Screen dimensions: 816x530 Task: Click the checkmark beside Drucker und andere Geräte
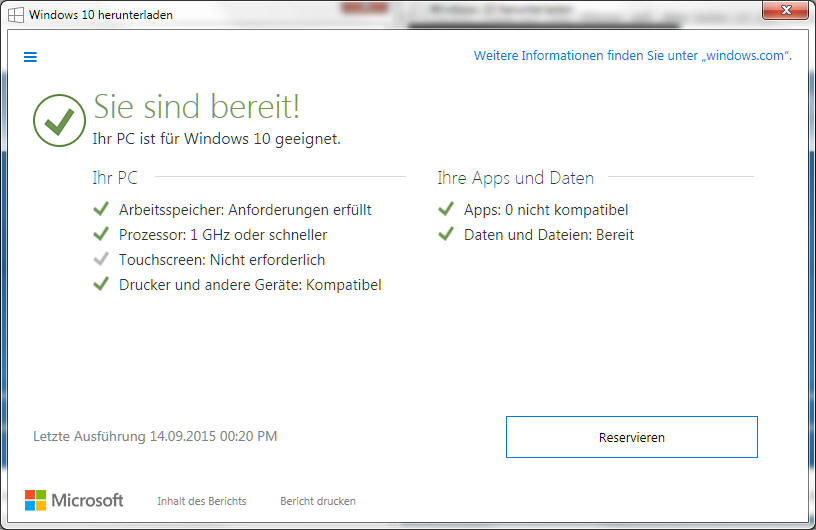pos(101,284)
